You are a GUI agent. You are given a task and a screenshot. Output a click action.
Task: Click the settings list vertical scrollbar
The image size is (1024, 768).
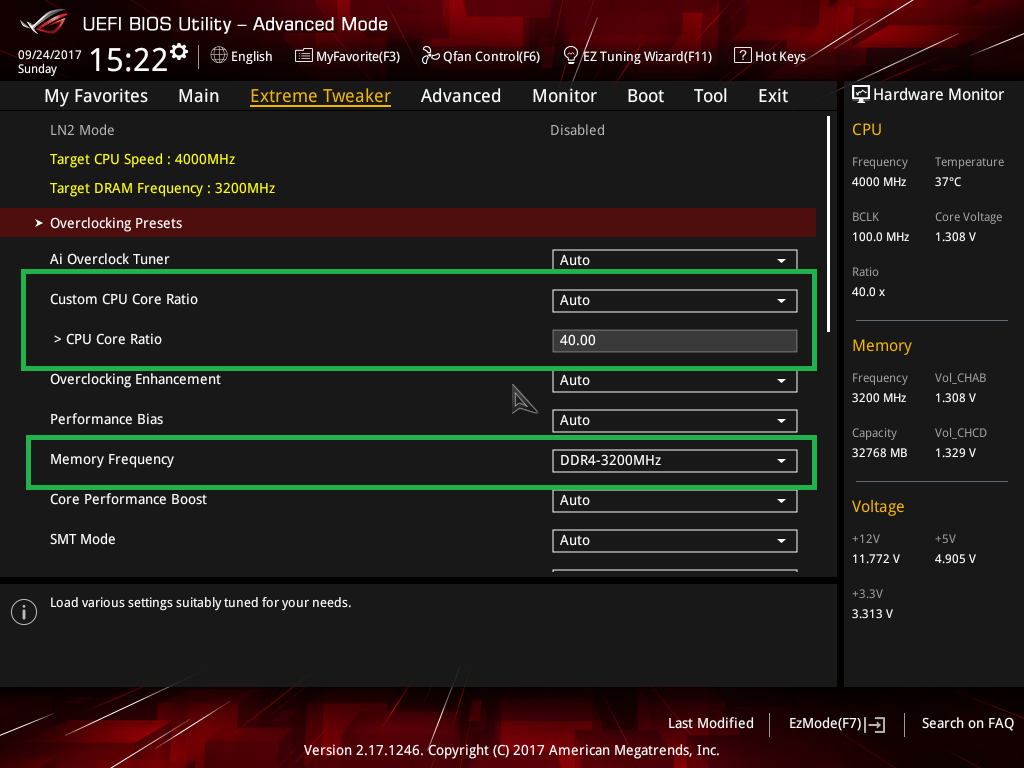[828, 224]
